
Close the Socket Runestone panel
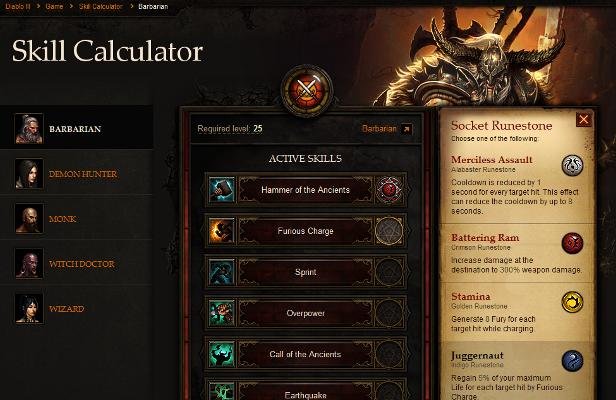[x=583, y=119]
